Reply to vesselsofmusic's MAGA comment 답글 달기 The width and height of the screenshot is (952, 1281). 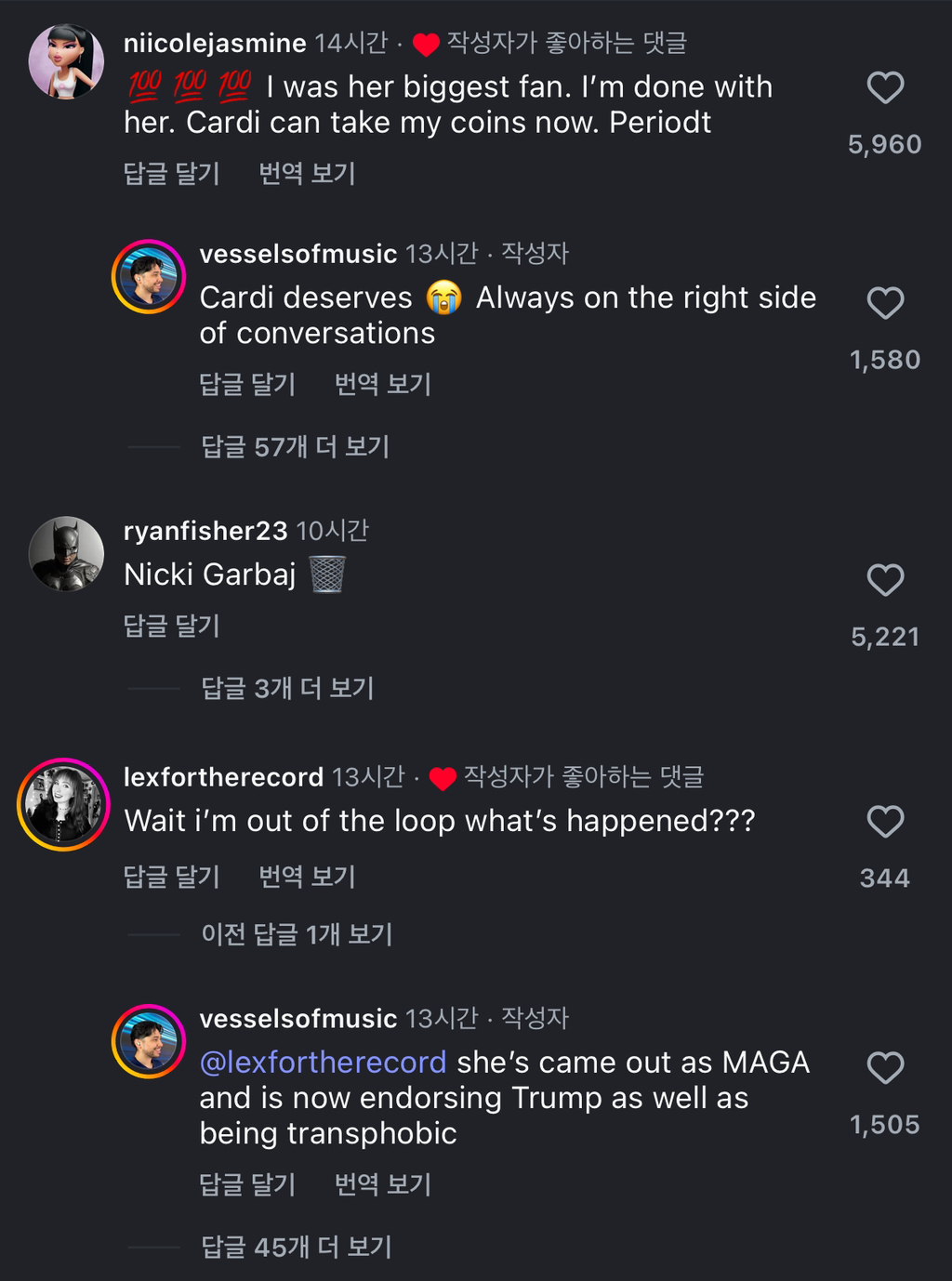(247, 1185)
